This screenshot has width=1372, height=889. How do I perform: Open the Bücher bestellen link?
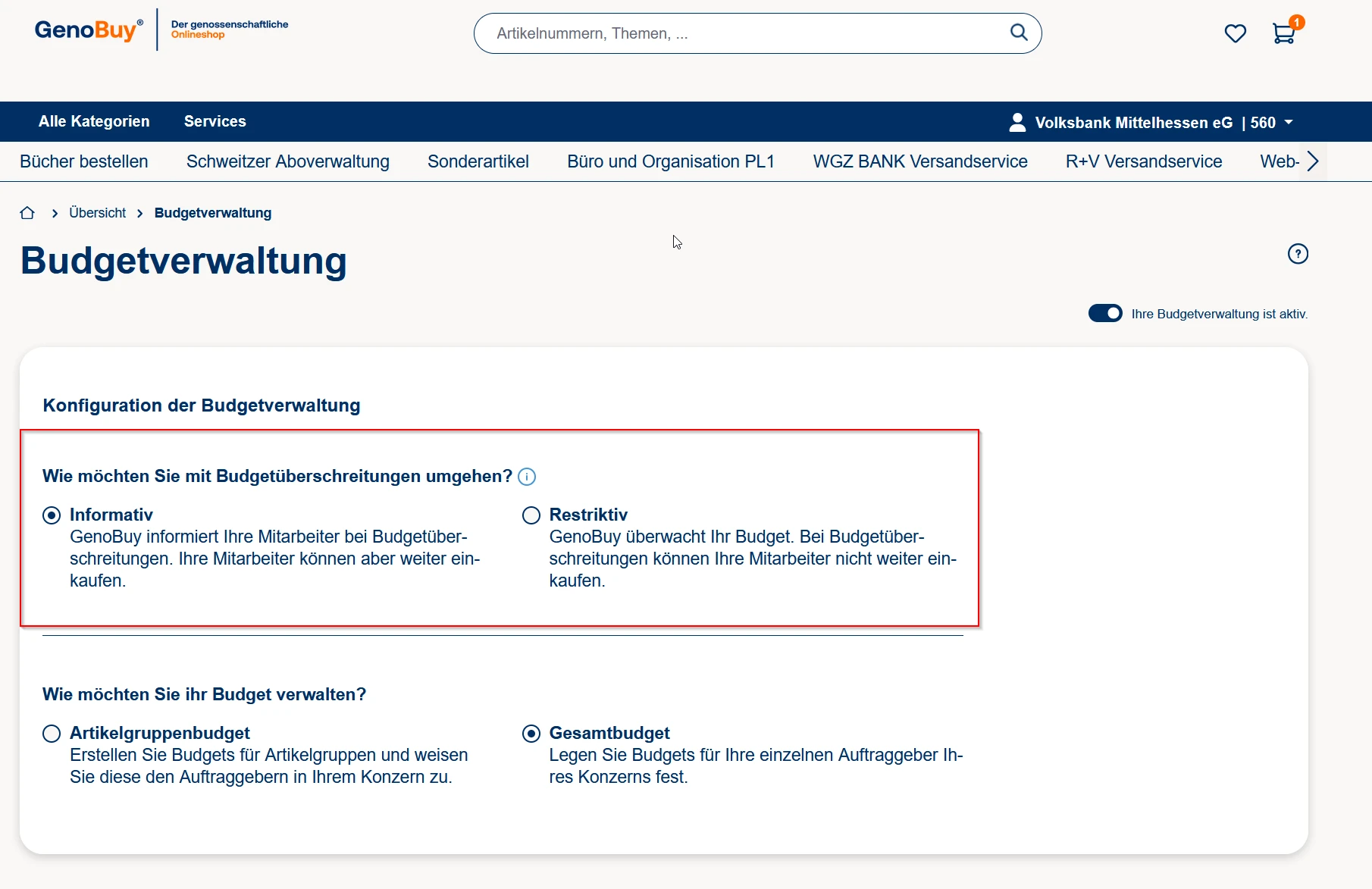tap(84, 161)
